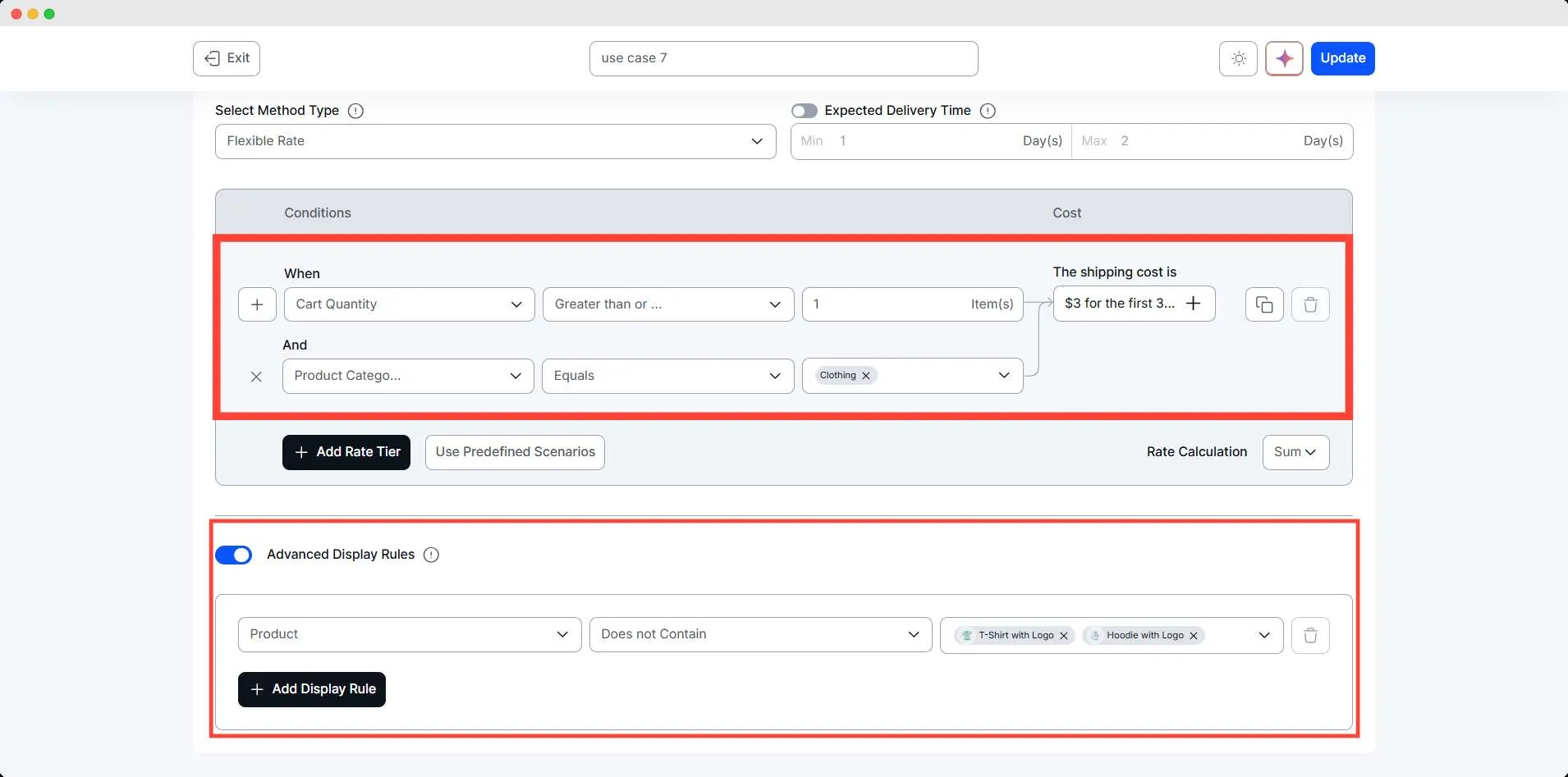
Task: Add a condition with the plus icon
Action: click(257, 304)
